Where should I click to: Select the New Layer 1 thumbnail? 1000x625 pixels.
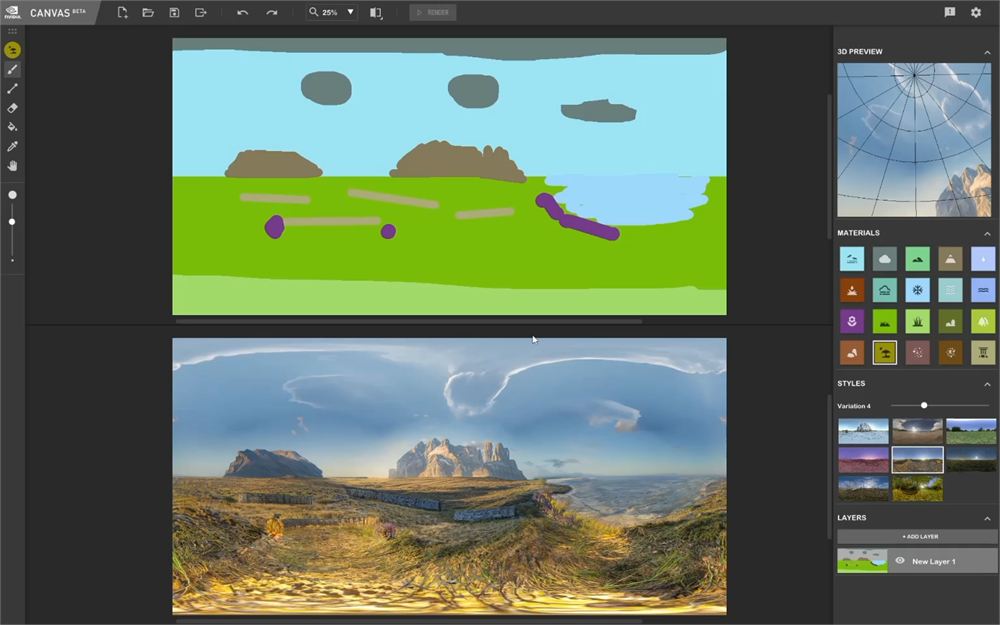point(862,561)
